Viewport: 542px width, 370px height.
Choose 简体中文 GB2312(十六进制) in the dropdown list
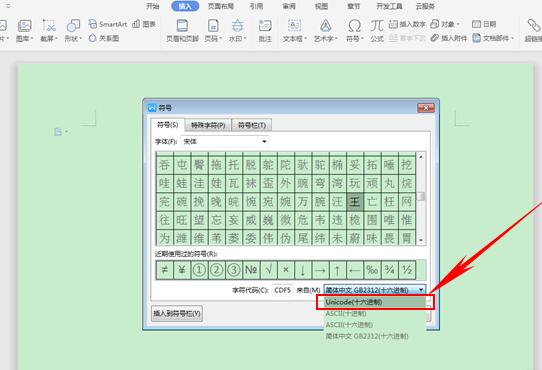(375, 336)
